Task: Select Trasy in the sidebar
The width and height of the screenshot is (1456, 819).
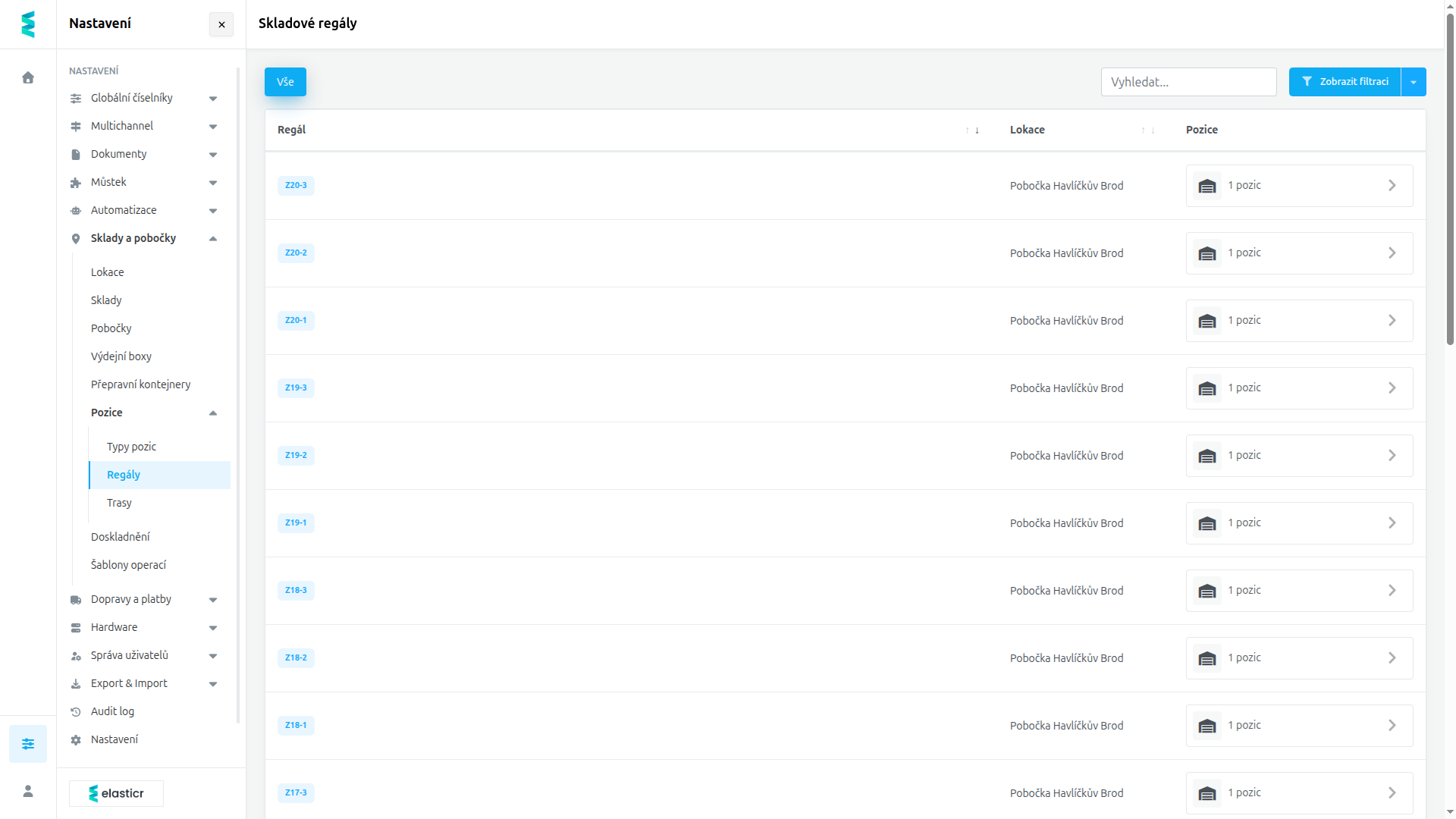Action: (x=119, y=503)
